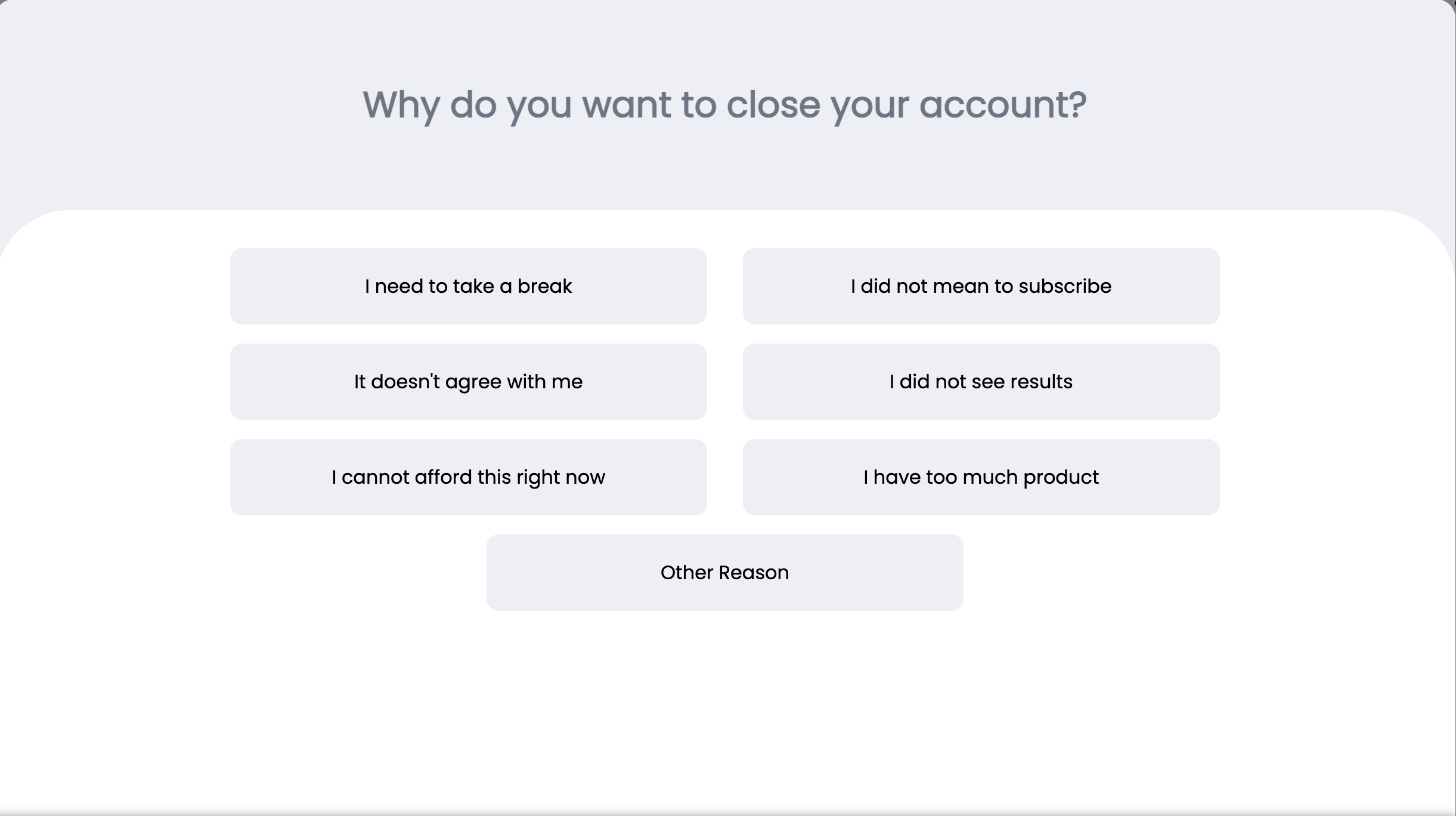Viewport: 1456px width, 816px height.
Task: Select the accidental subscription reason
Action: (x=981, y=286)
